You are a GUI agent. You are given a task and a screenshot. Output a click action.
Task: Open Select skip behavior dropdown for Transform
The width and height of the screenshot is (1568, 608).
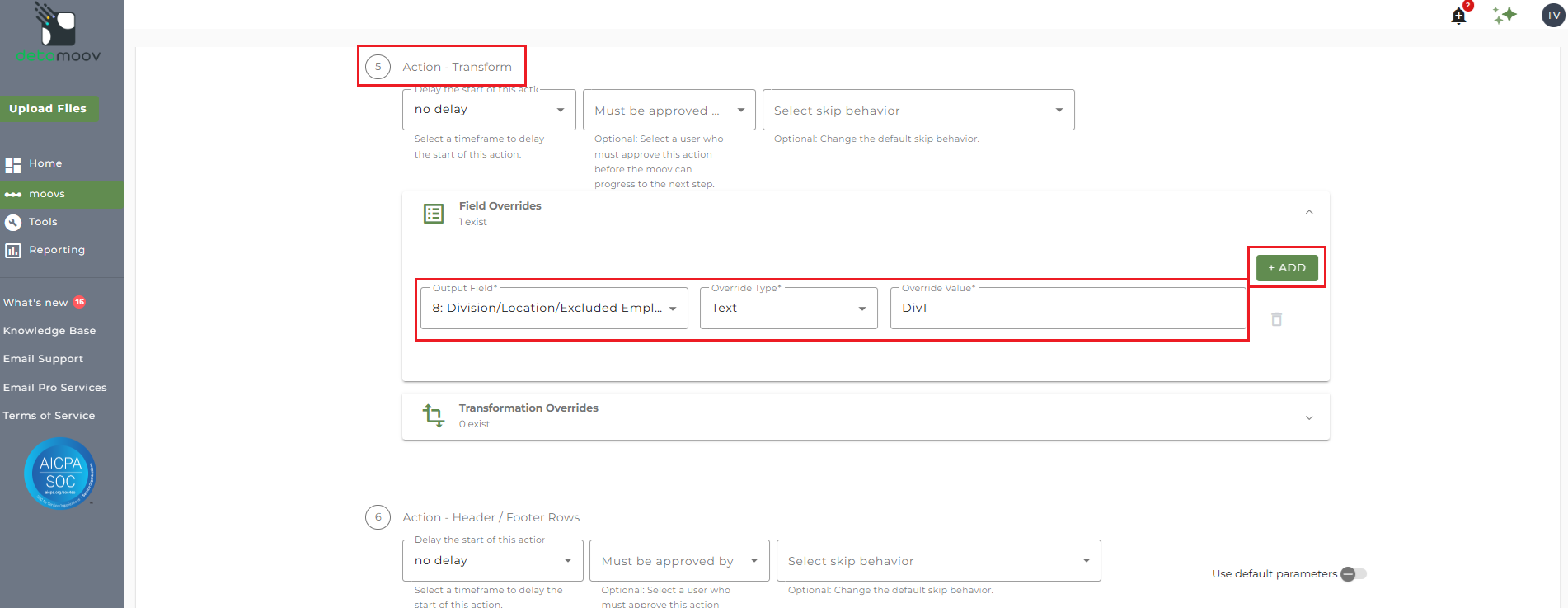918,111
